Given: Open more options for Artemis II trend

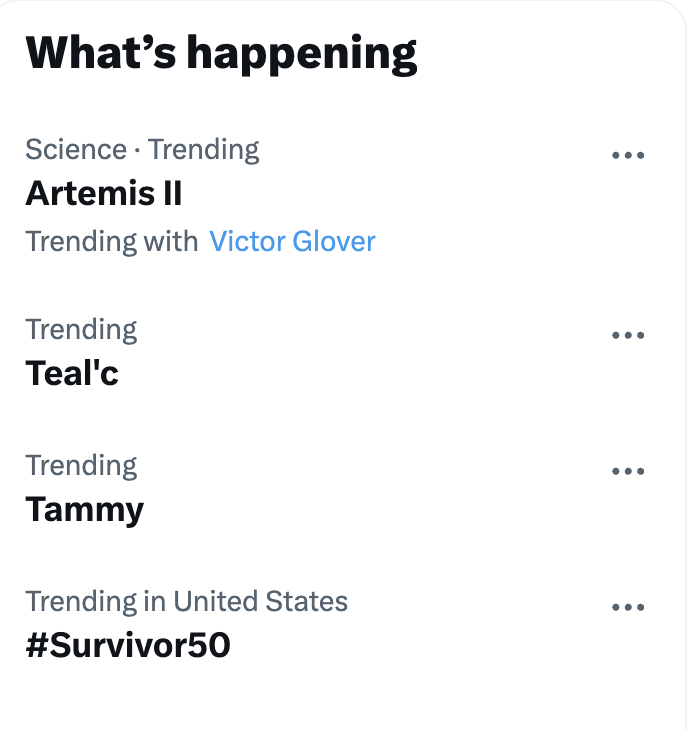Looking at the screenshot, I should click(627, 155).
